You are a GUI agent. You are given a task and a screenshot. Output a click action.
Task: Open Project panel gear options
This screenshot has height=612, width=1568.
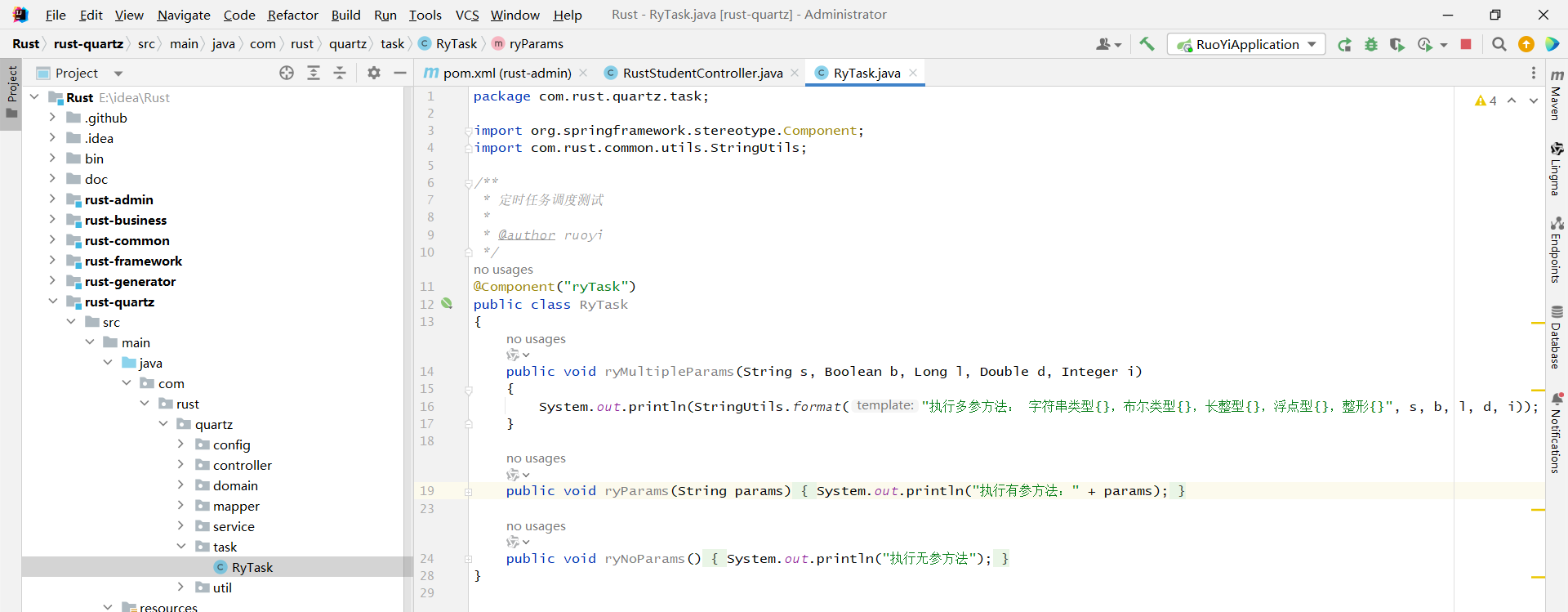[x=374, y=73]
